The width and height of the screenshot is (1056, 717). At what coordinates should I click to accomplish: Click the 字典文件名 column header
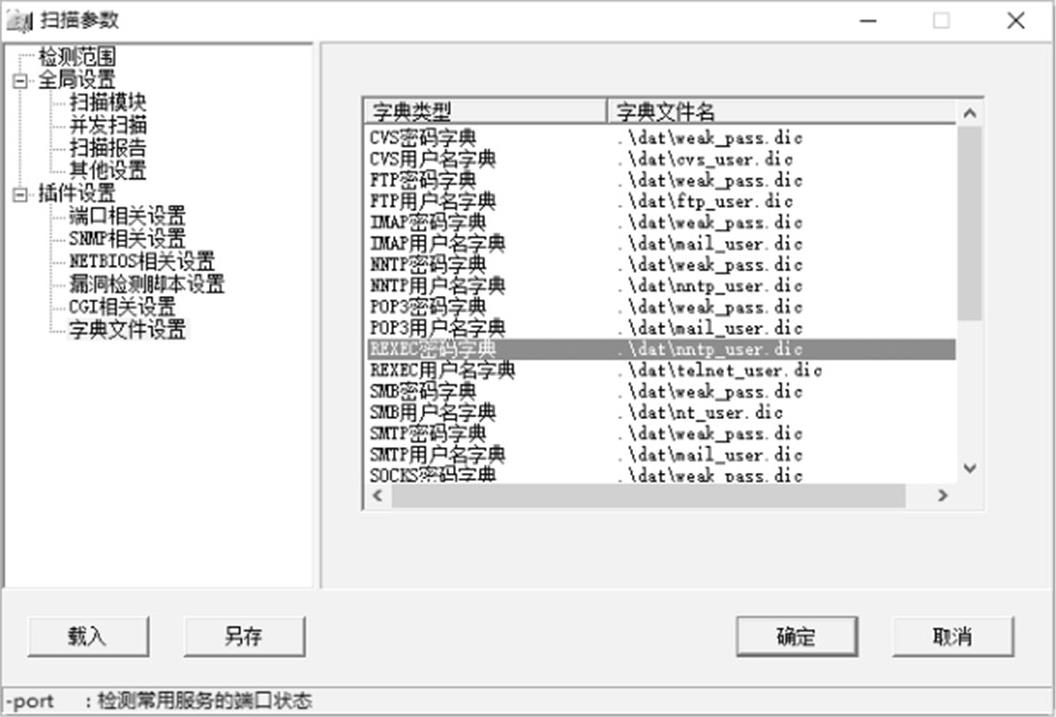pos(781,112)
